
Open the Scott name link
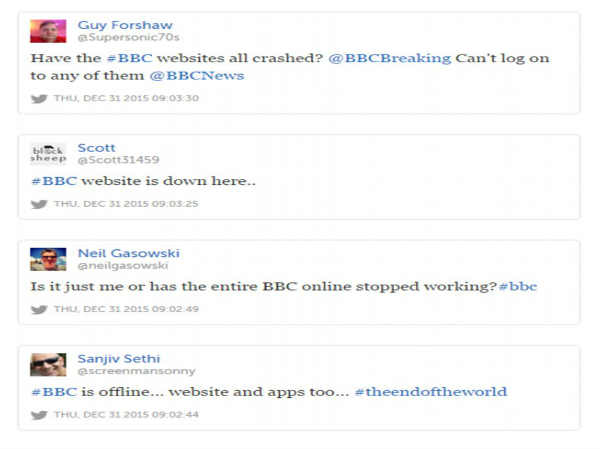click(x=96, y=147)
